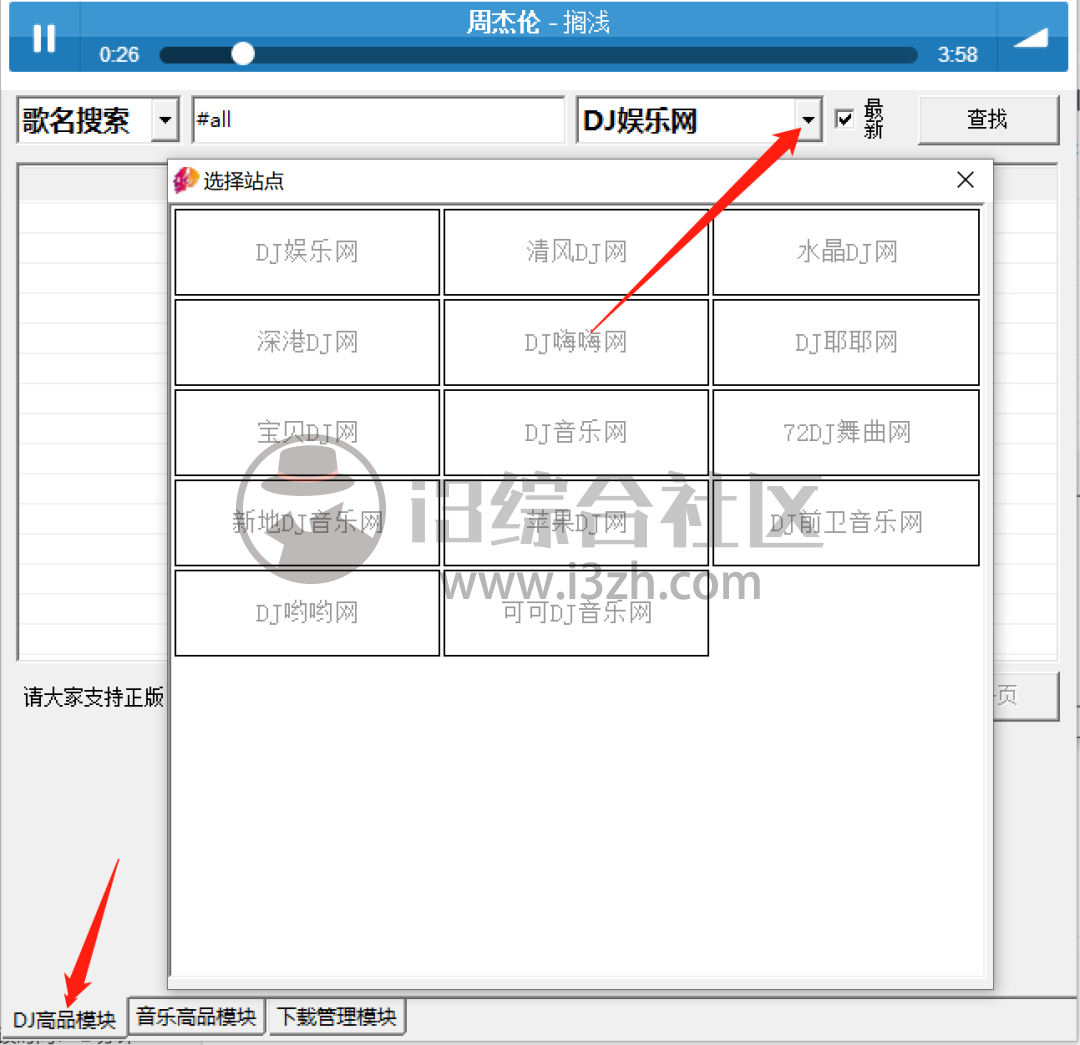Move the playback progress slider knob

(x=242, y=54)
